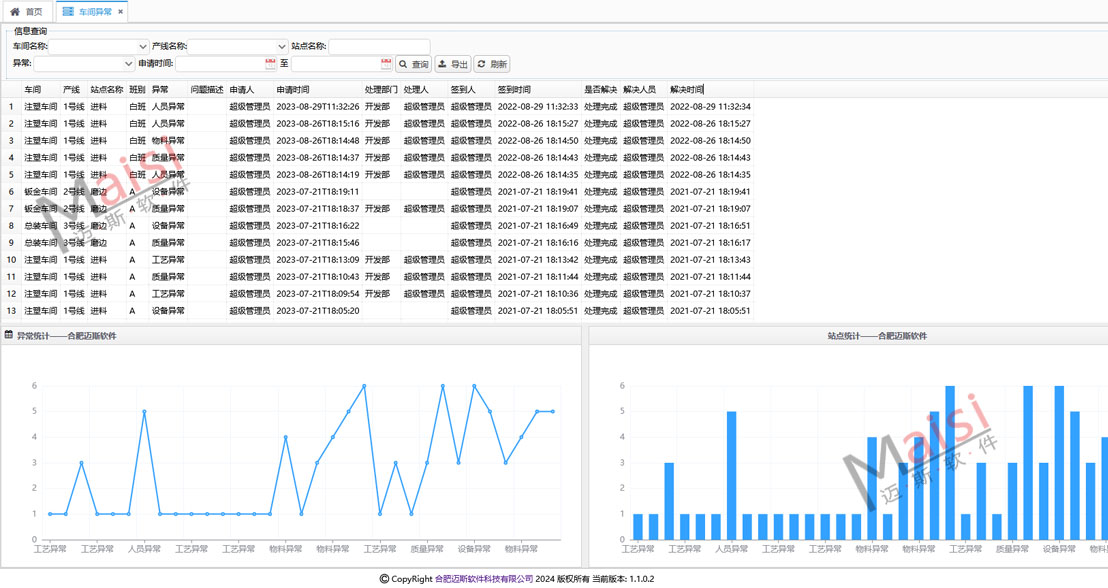The width and height of the screenshot is (1108, 588).
Task: Close the 车间异常 tab
Action: coord(121,12)
